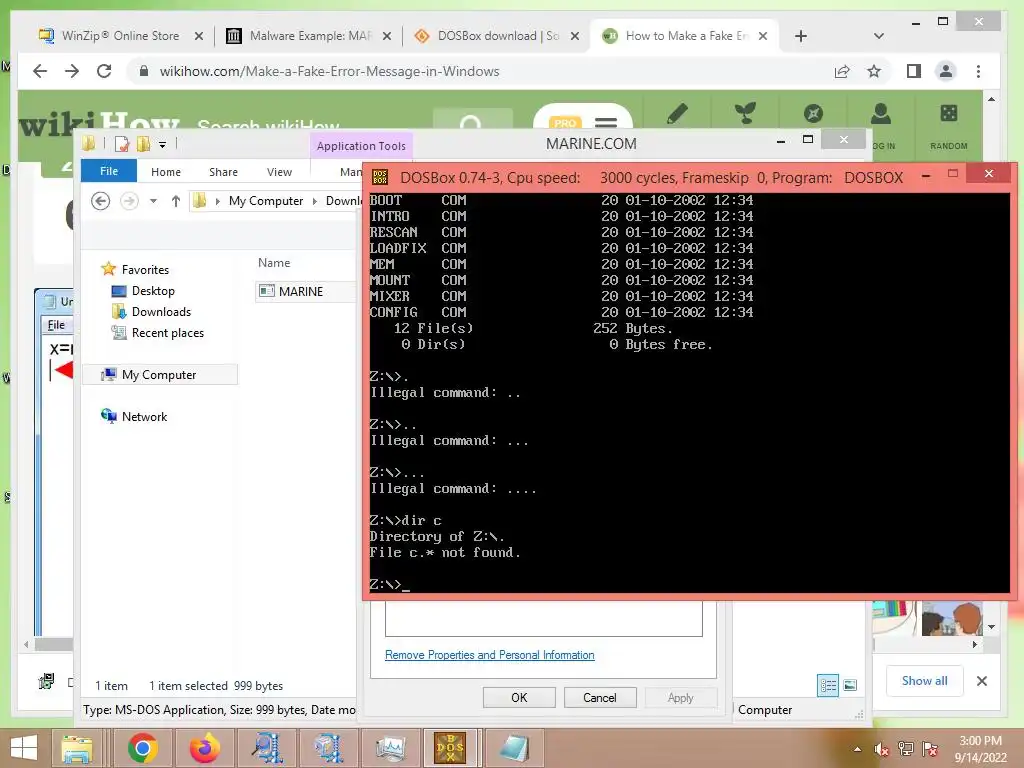Switch Explorer to large icons view
The width and height of the screenshot is (1024, 768).
pyautogui.click(x=850, y=685)
